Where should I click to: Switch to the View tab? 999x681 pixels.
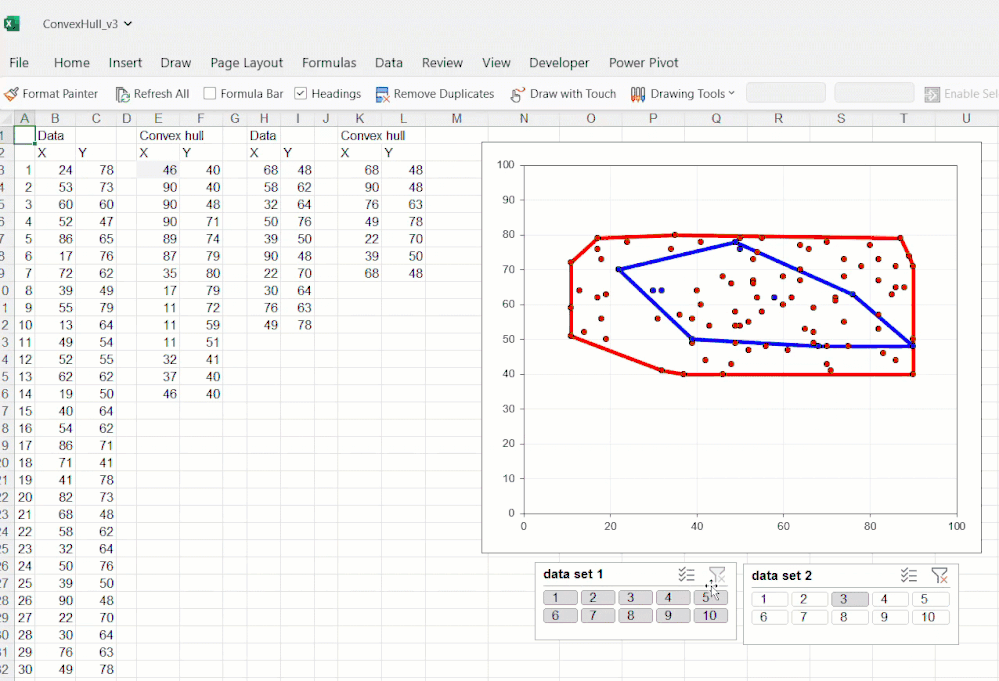point(496,62)
